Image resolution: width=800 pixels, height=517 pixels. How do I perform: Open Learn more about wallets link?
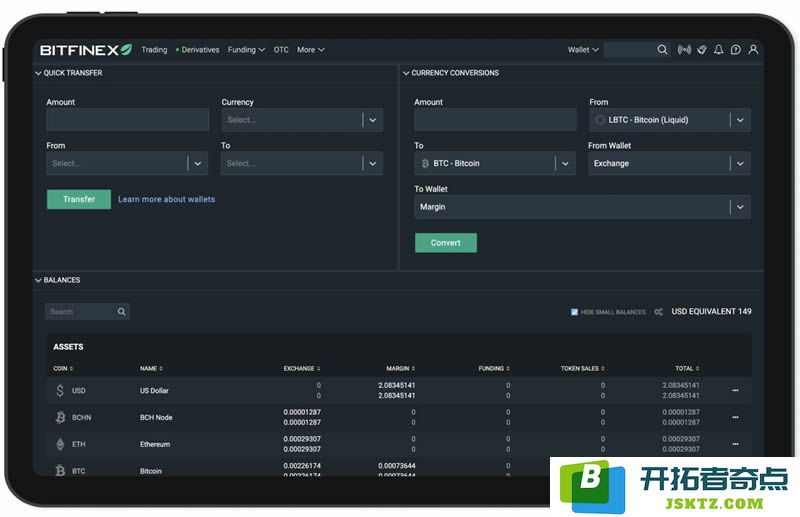(x=166, y=199)
